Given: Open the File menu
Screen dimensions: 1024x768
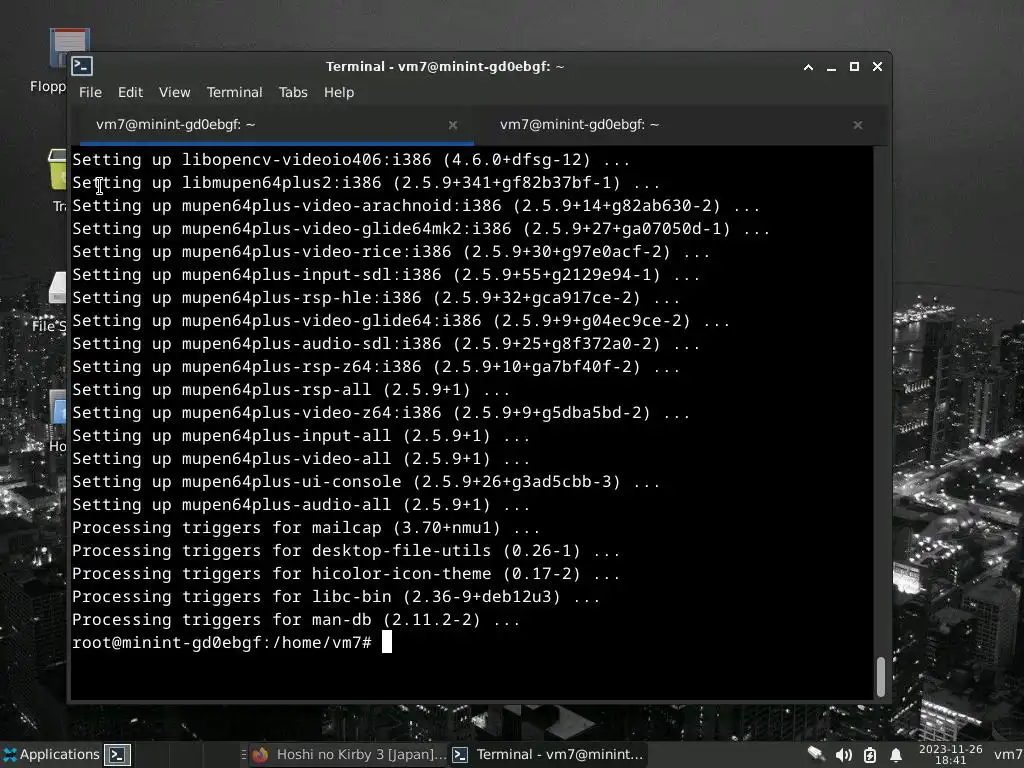Looking at the screenshot, I should click(x=90, y=92).
